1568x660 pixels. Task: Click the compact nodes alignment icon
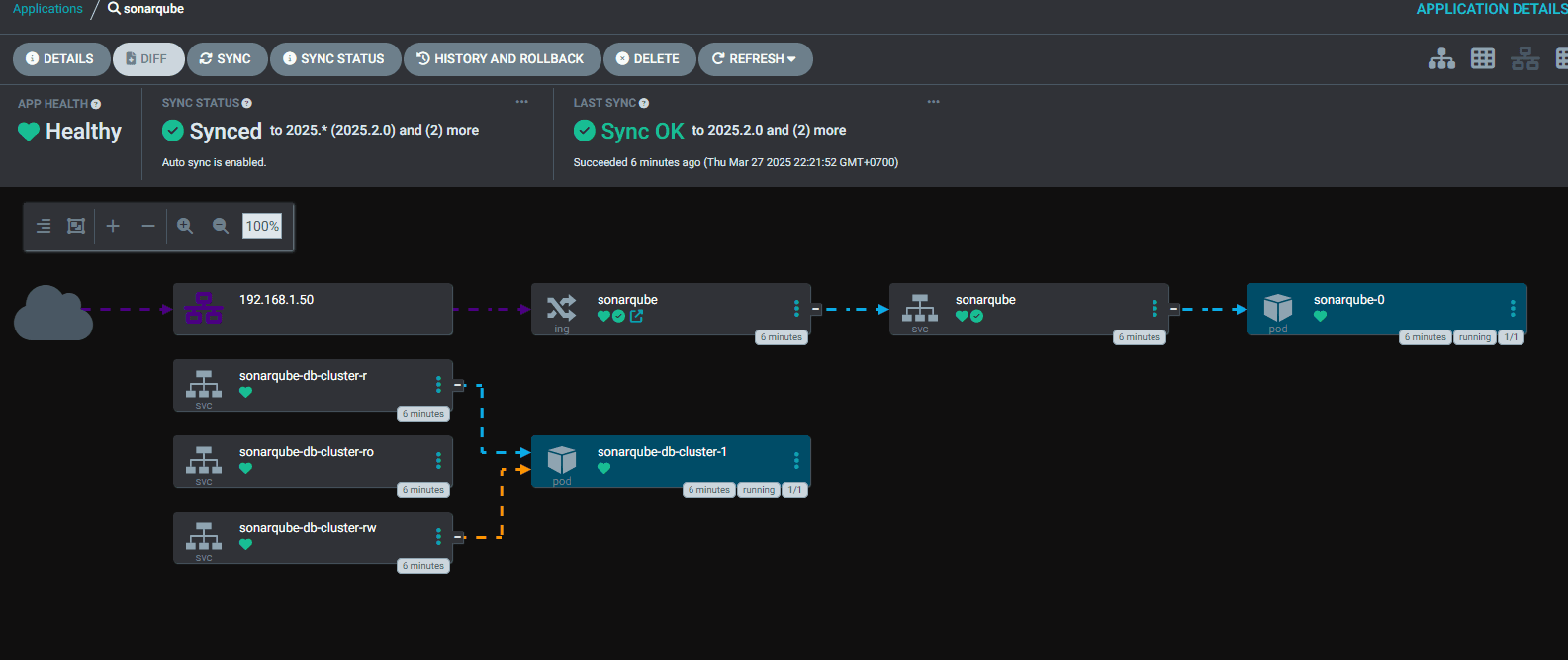(x=44, y=226)
